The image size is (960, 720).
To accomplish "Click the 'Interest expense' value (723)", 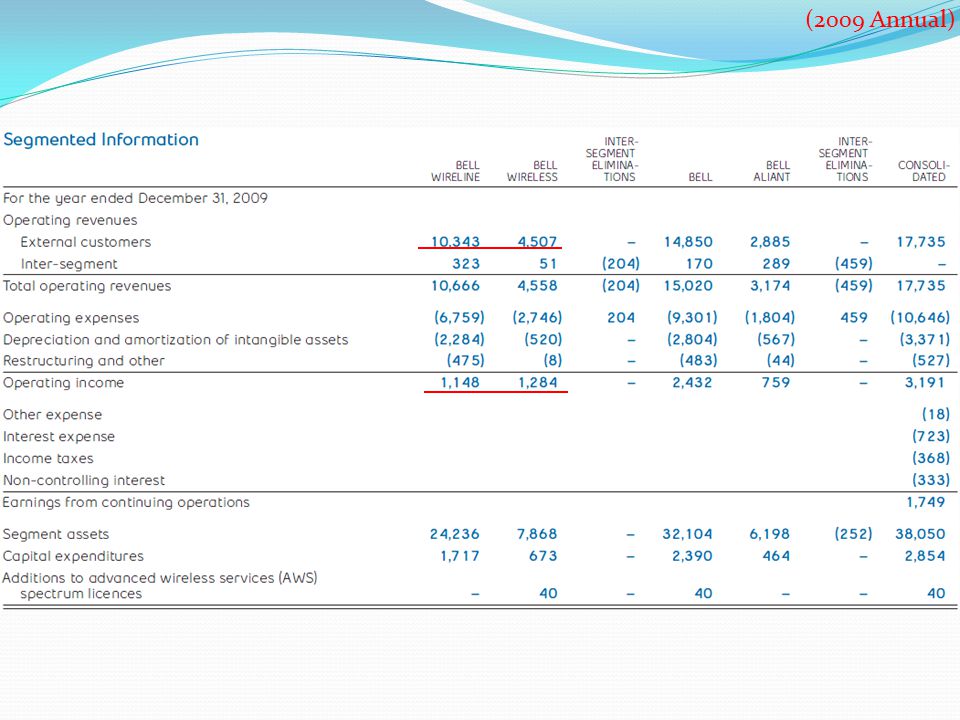I will 931,437.
